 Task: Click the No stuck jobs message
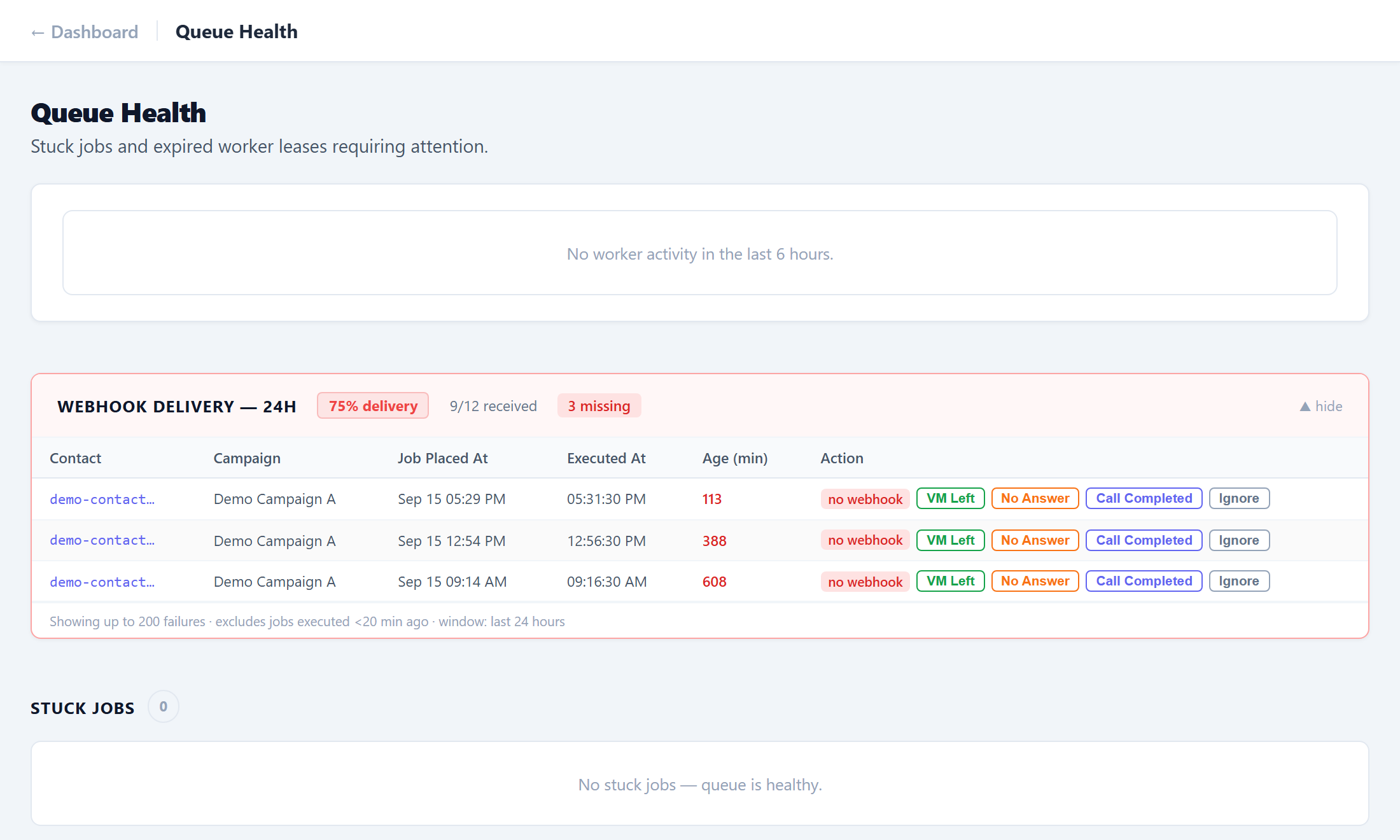pyautogui.click(x=700, y=785)
